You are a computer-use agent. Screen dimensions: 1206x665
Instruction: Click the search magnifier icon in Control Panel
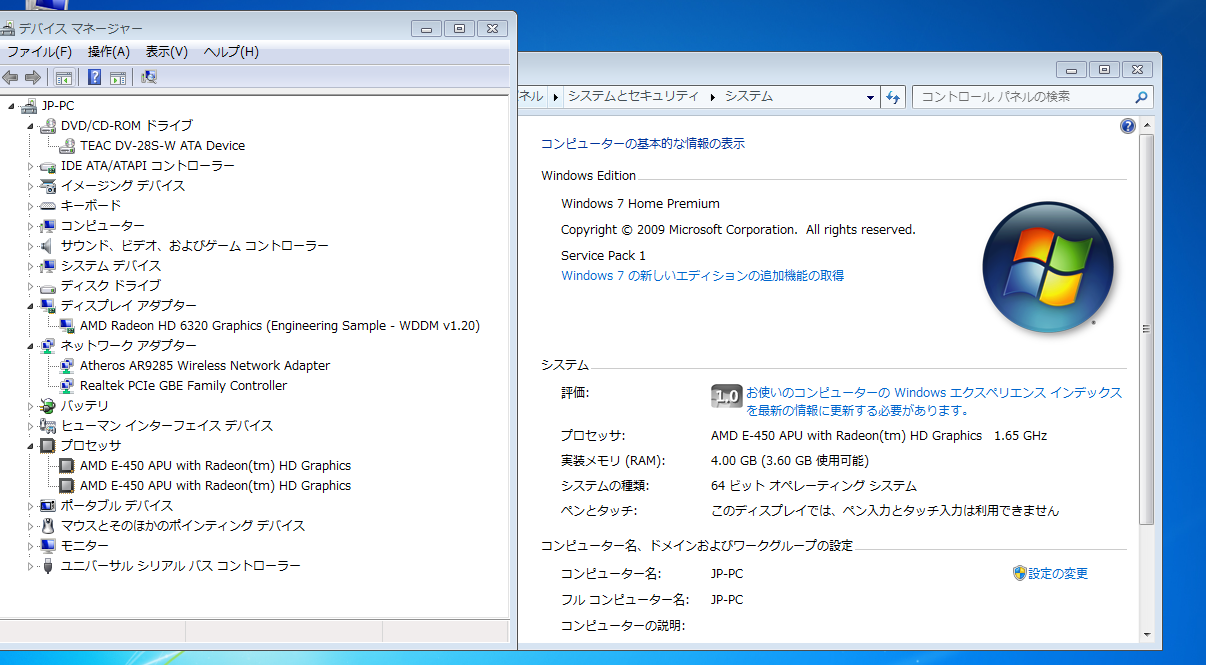tap(1141, 97)
